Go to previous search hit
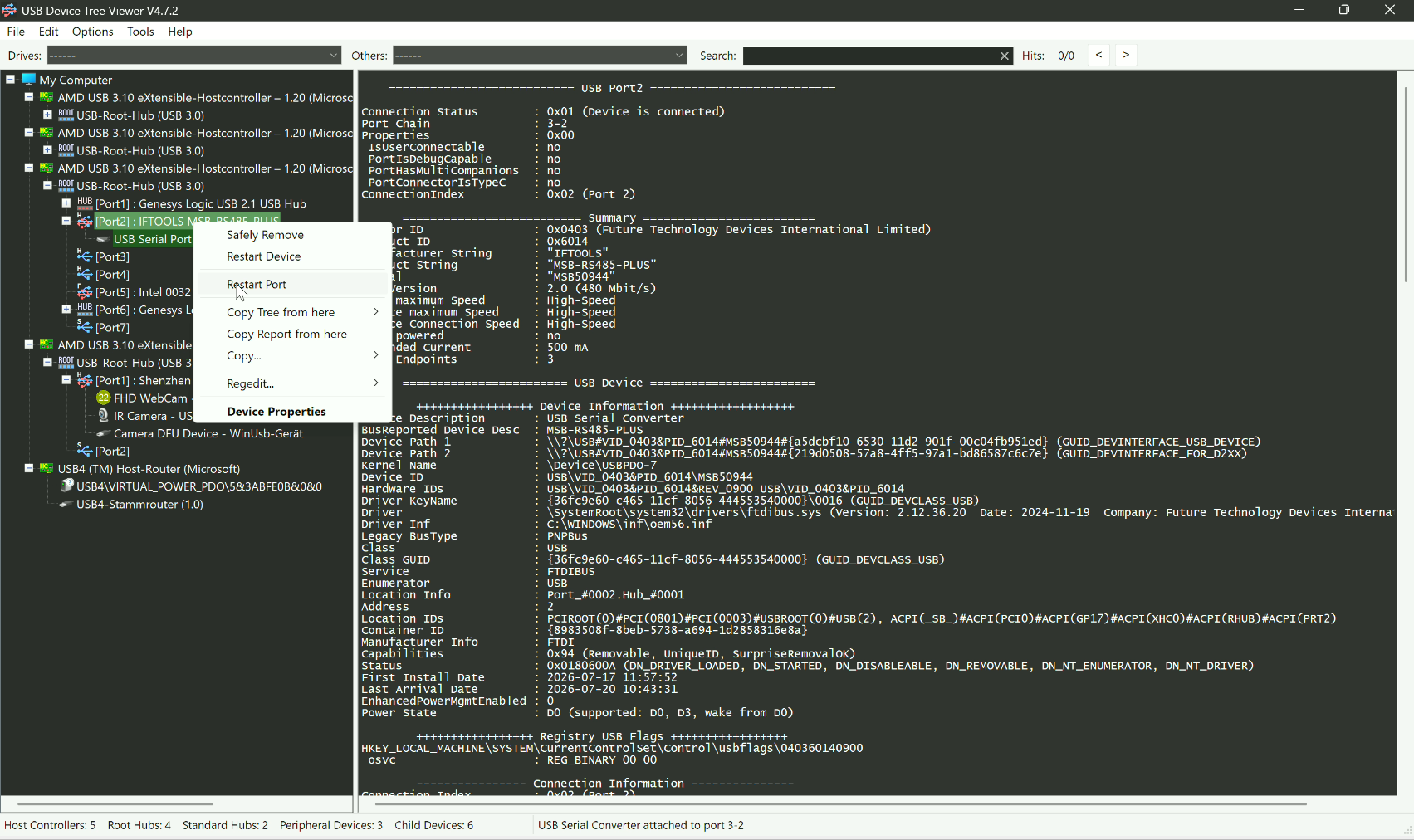 click(1098, 55)
